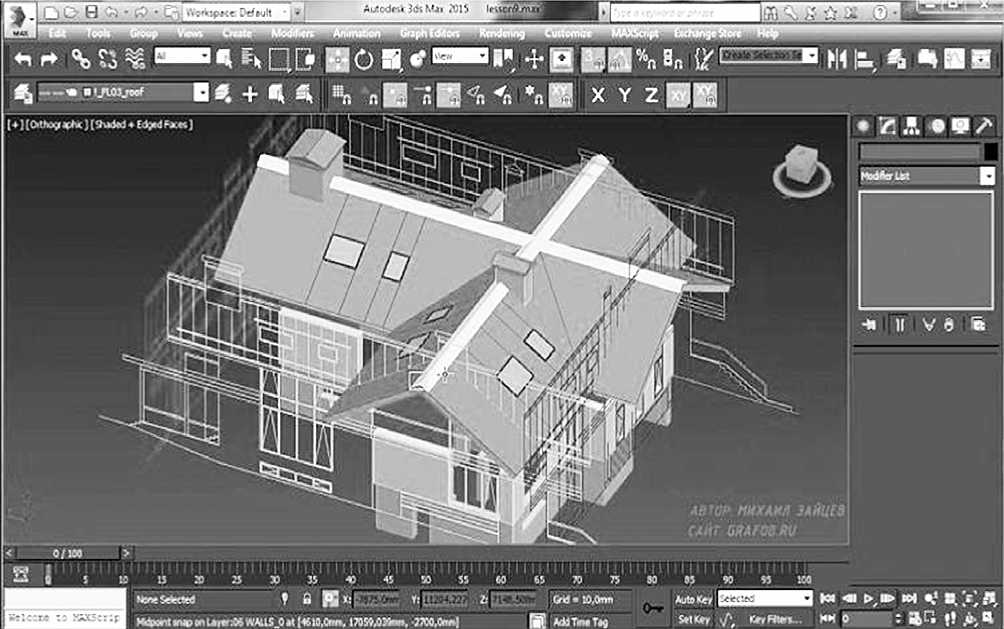This screenshot has width=1004, height=629.
Task: Open the selection filter All dropdown
Action: pyautogui.click(x=182, y=56)
